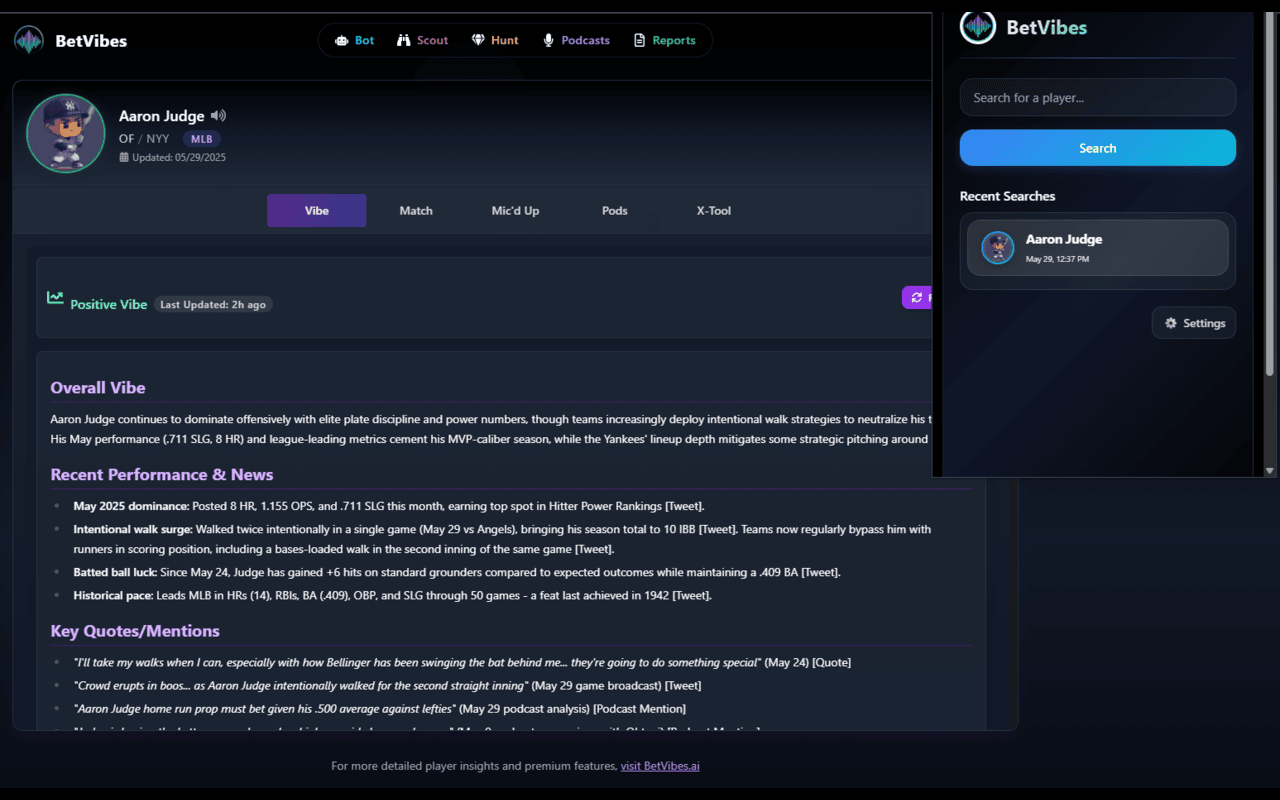The height and width of the screenshot is (800, 1280).
Task: Open the Scout binoculars nav item
Action: click(423, 40)
